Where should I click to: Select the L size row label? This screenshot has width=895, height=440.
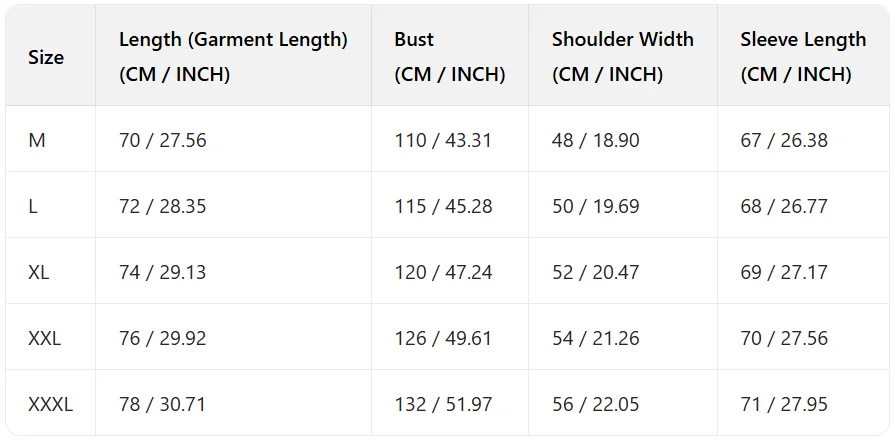(x=34, y=206)
